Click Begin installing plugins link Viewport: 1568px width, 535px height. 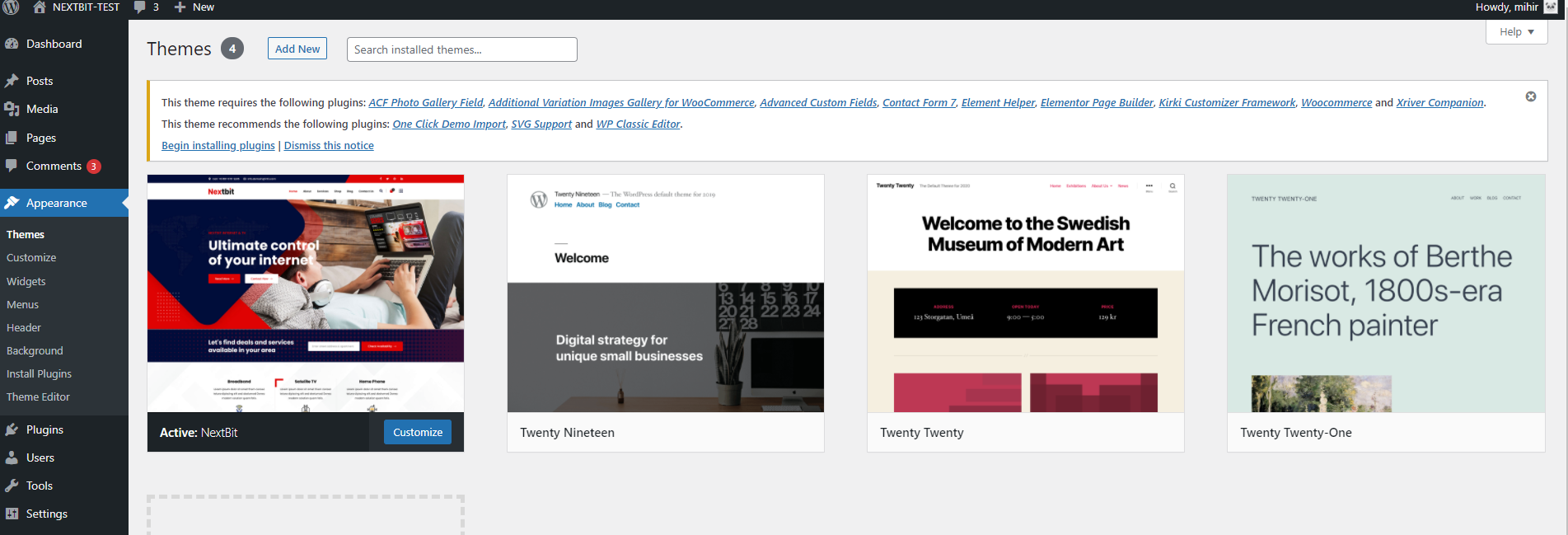click(218, 146)
